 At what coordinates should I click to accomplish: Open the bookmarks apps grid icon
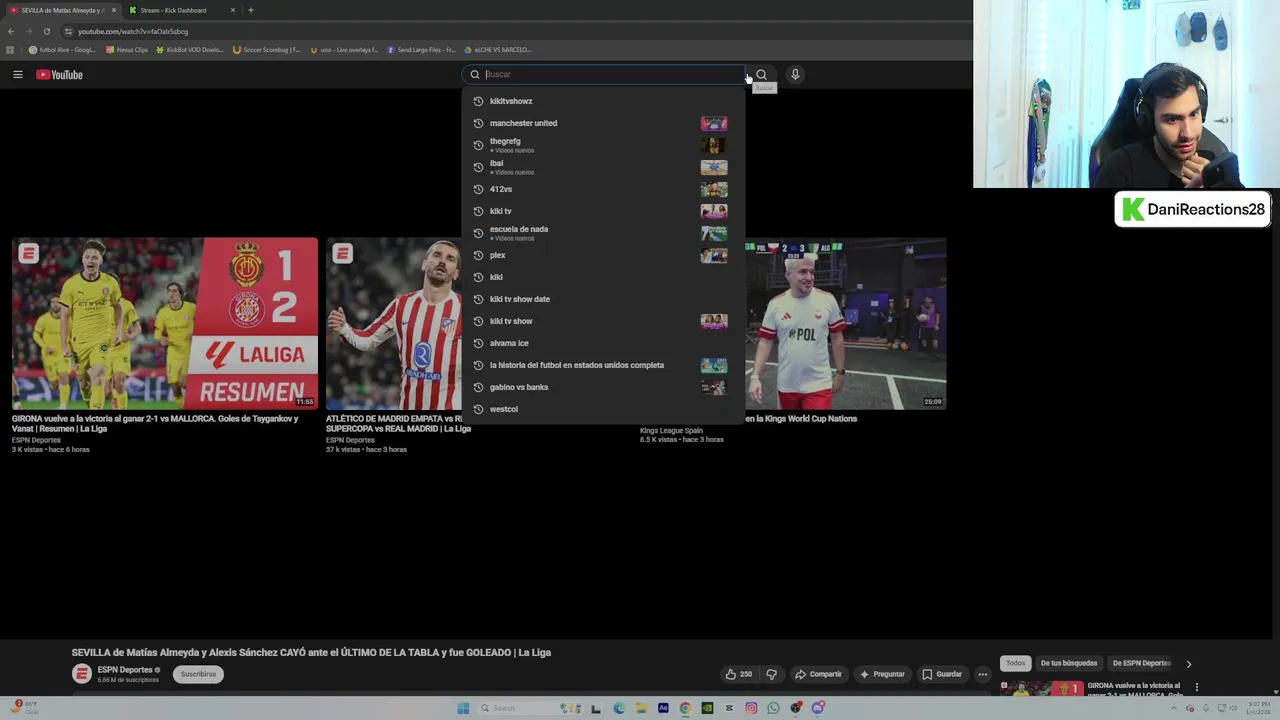pyautogui.click(x=10, y=49)
